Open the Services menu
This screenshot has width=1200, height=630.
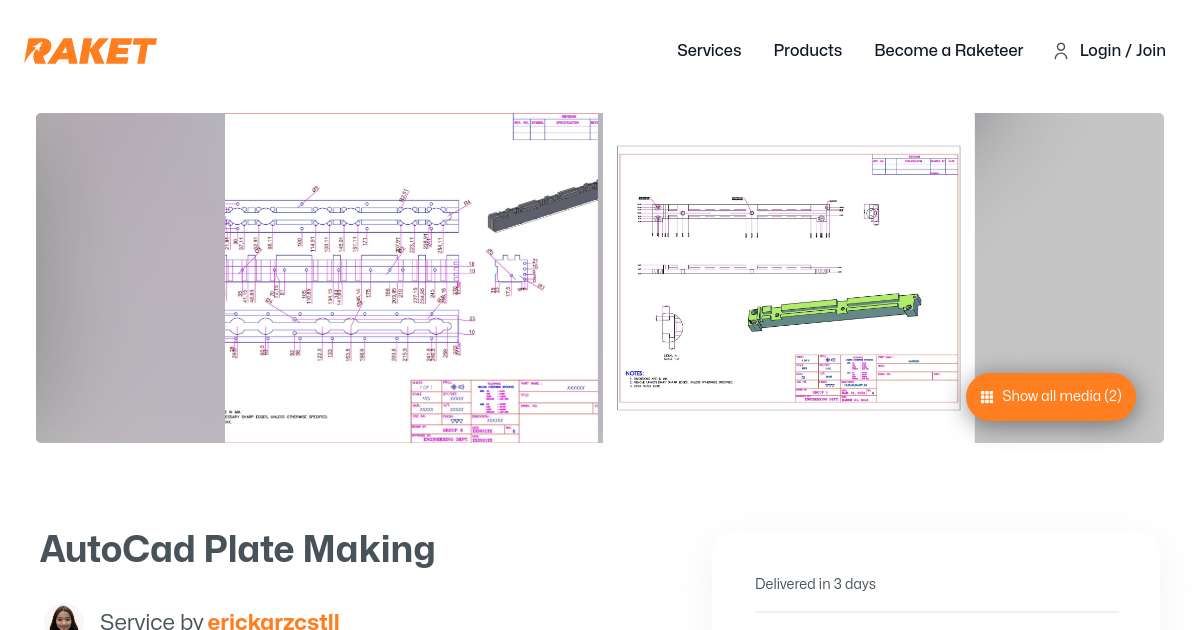tap(708, 51)
